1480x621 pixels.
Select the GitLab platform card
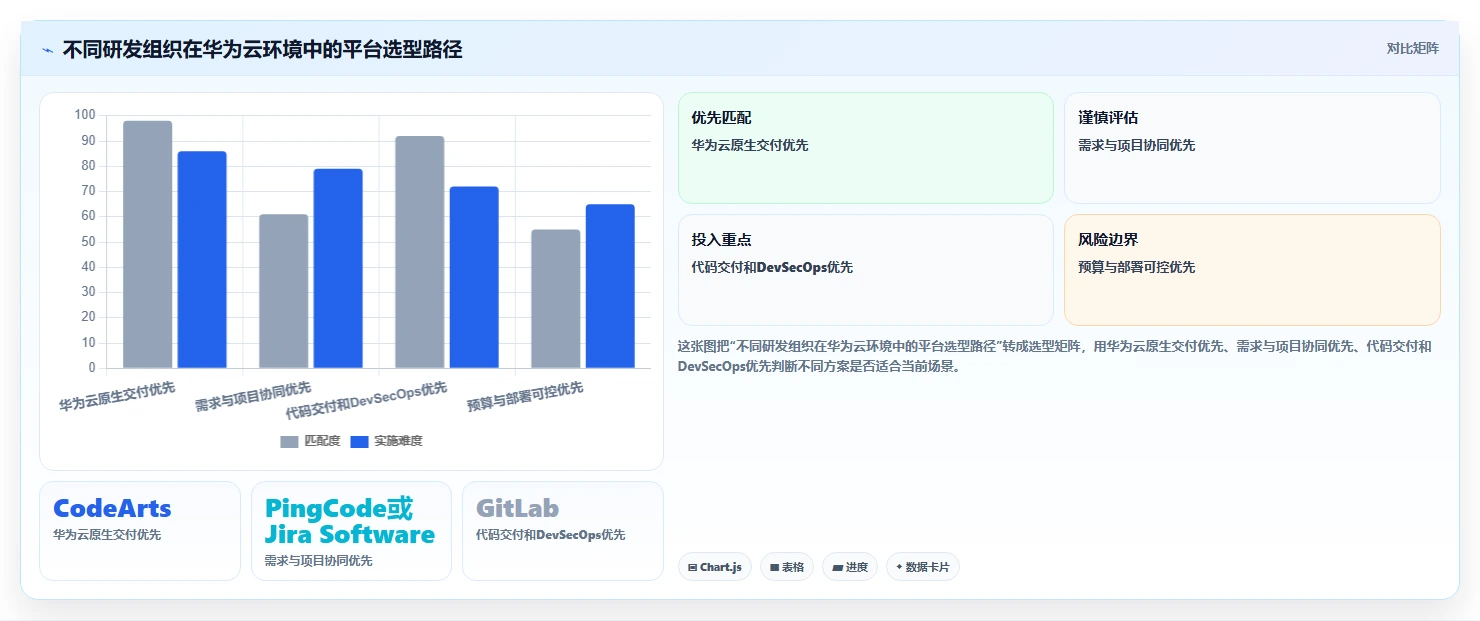click(x=563, y=531)
